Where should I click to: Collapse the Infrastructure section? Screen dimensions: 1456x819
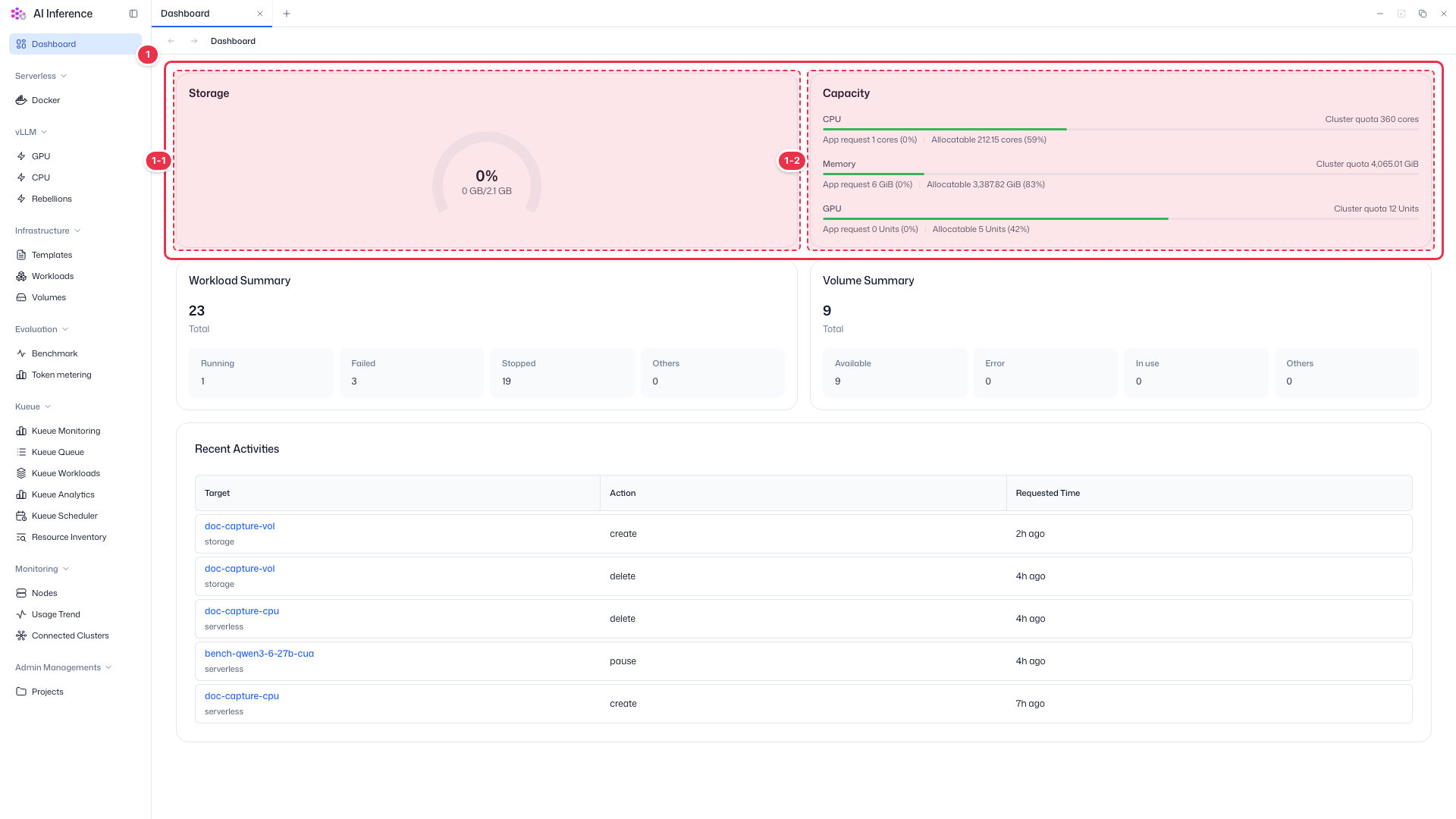tap(48, 231)
